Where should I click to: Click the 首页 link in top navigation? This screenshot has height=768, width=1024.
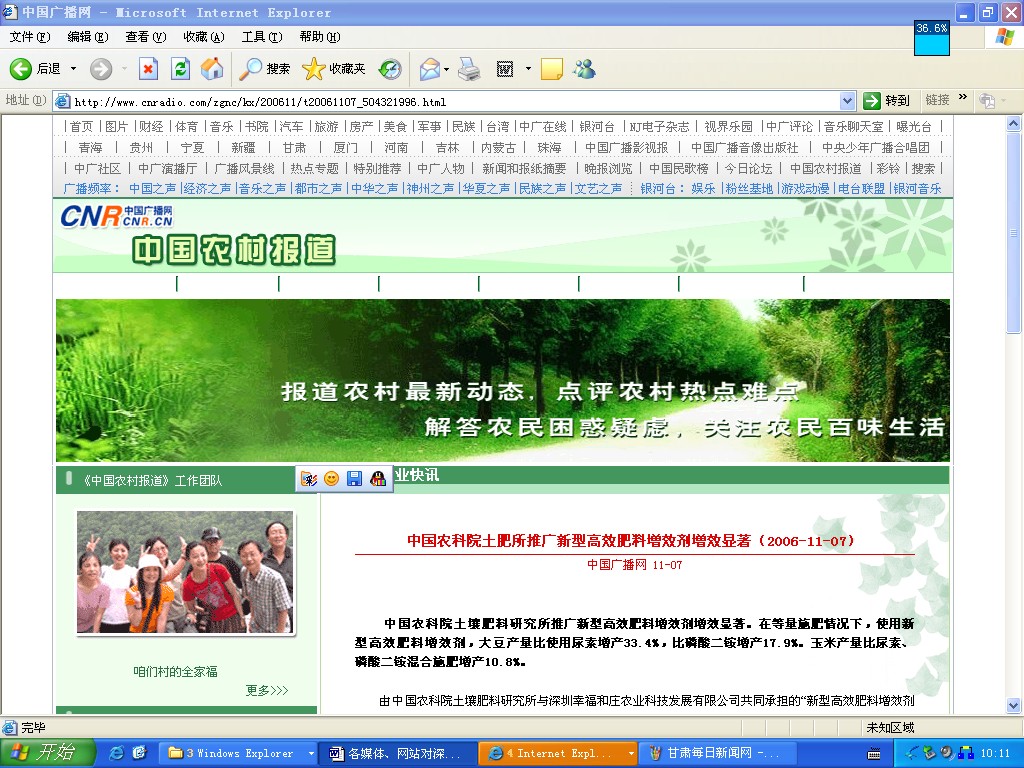(x=82, y=127)
